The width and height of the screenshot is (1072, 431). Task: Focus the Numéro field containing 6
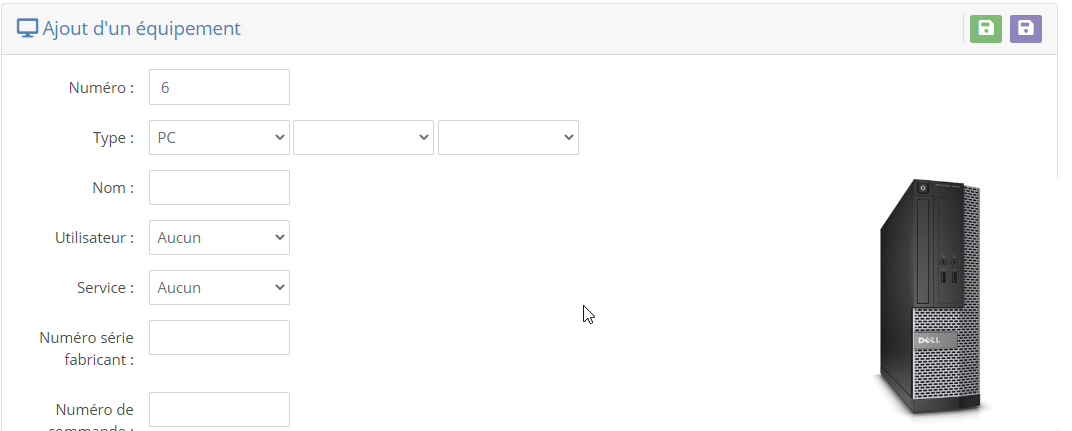click(219, 87)
